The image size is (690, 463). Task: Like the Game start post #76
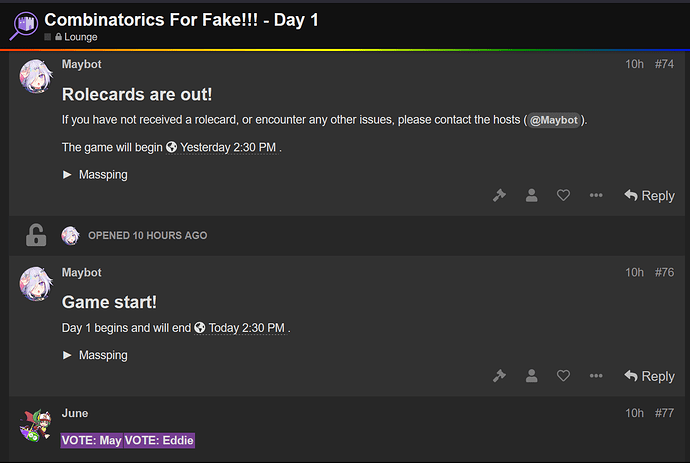pos(563,375)
